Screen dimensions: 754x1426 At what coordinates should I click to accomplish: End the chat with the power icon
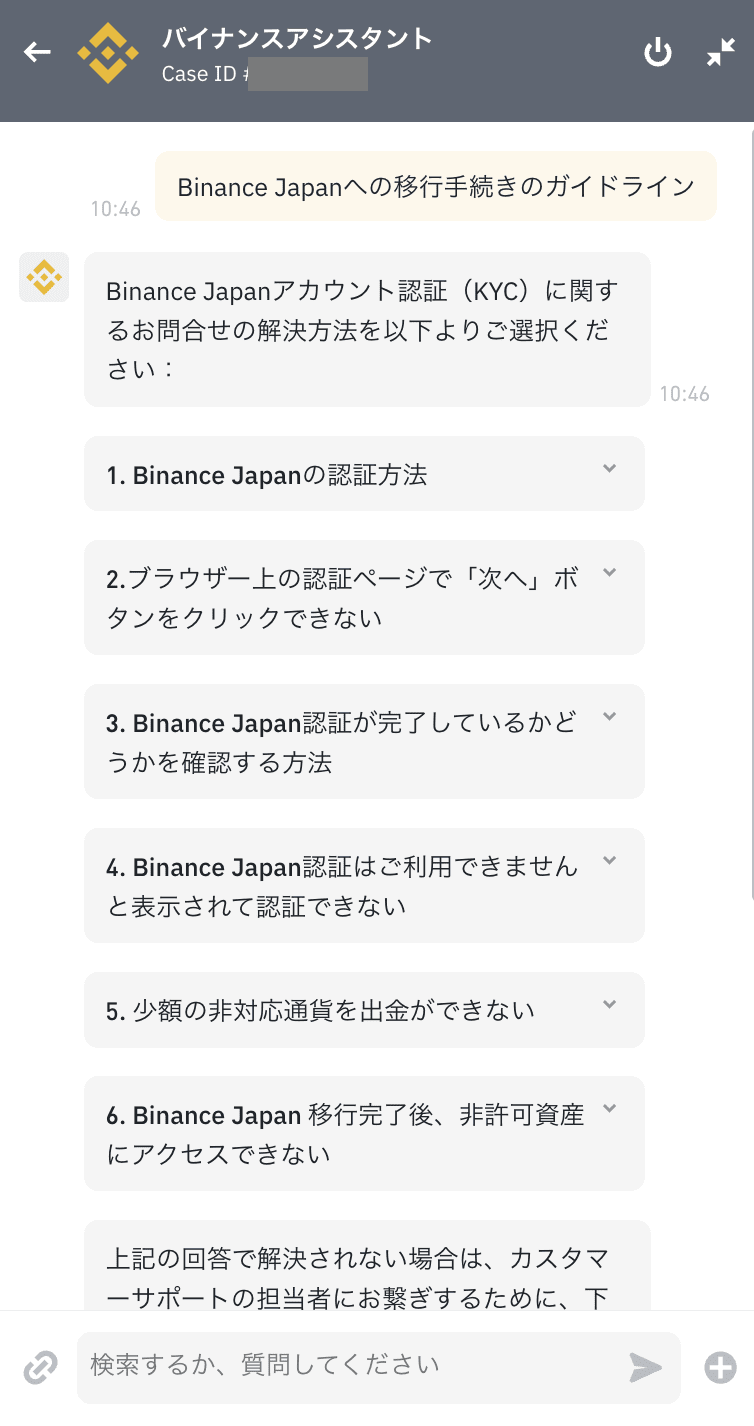point(657,52)
